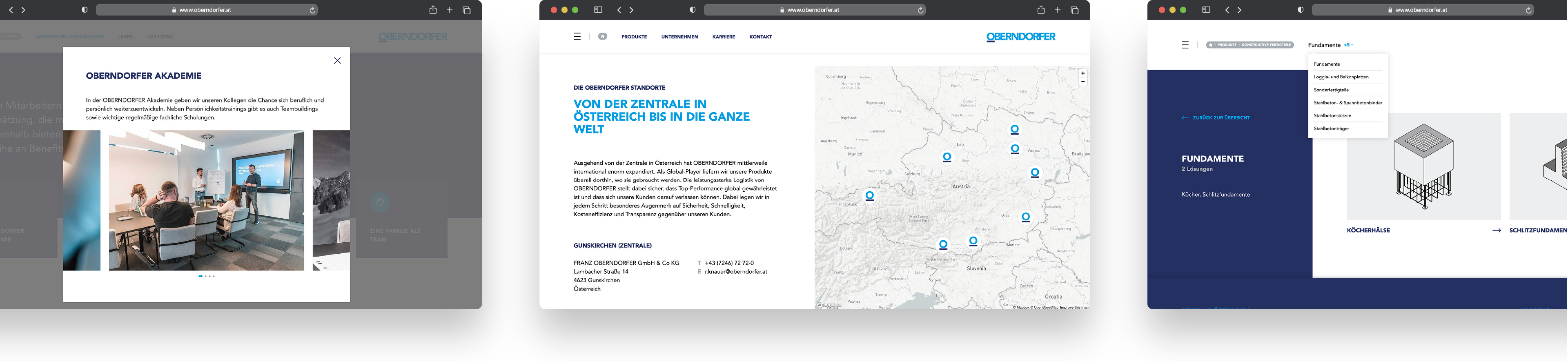The image size is (1568, 361).
Task: Click the Oberndorfer logo on Standorte page
Action: [x=1021, y=37]
